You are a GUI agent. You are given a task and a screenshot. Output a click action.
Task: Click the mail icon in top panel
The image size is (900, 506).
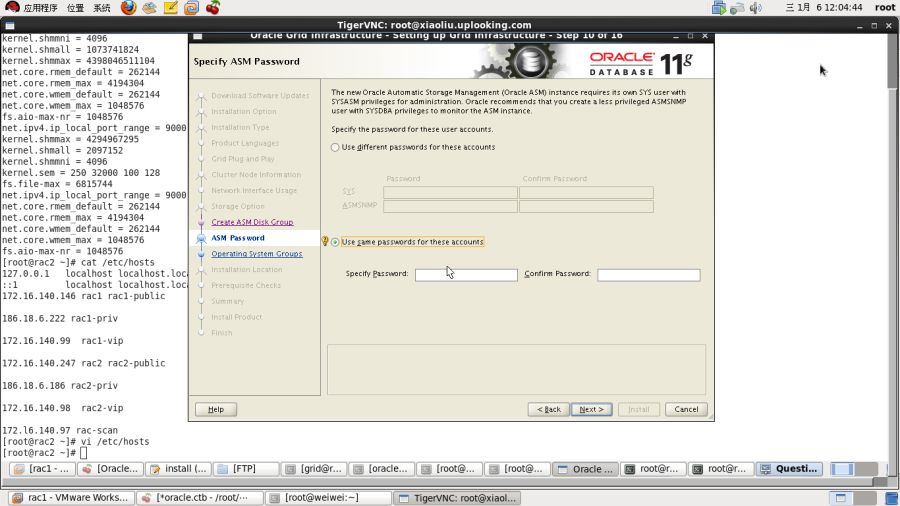149,7
